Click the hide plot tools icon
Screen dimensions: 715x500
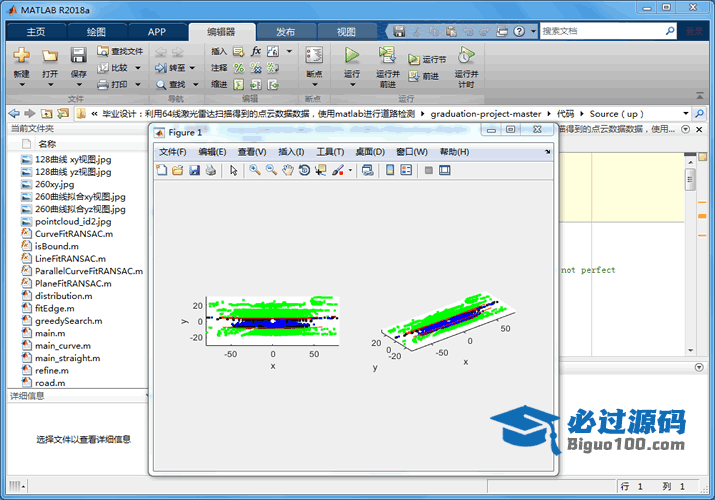pyautogui.click(x=429, y=170)
